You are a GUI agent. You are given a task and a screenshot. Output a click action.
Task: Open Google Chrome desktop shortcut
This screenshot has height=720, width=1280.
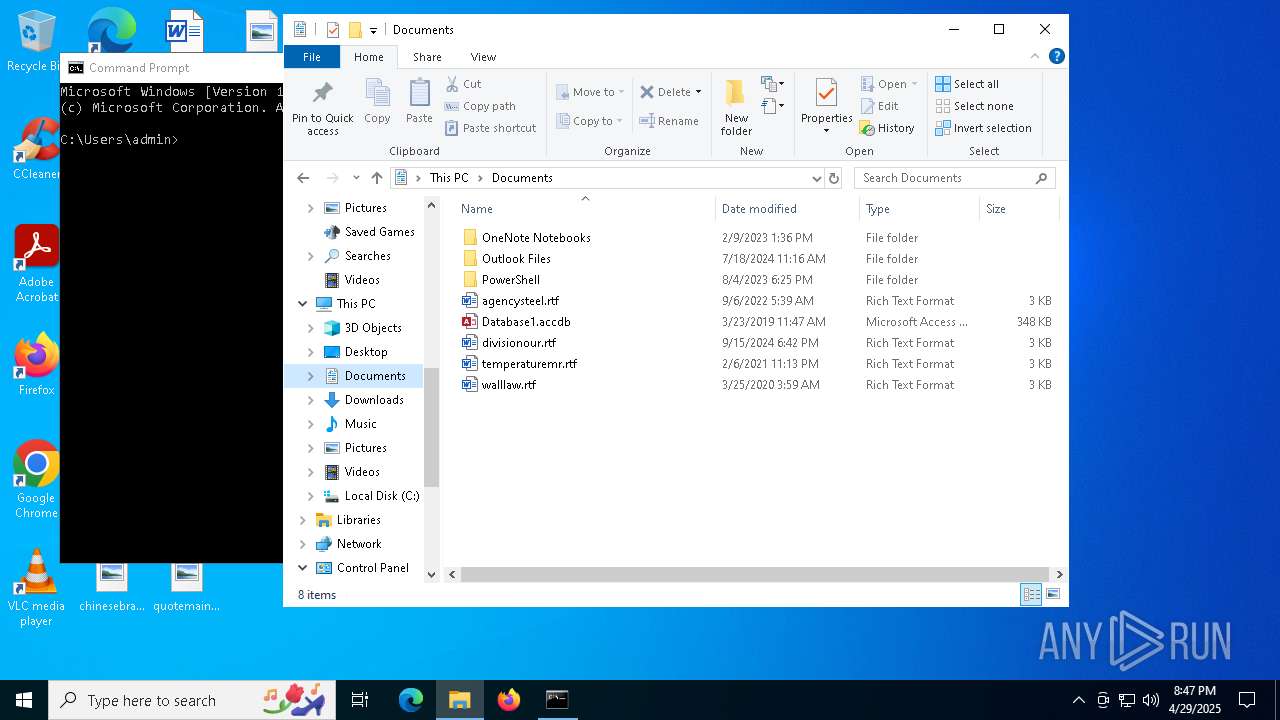(36, 479)
